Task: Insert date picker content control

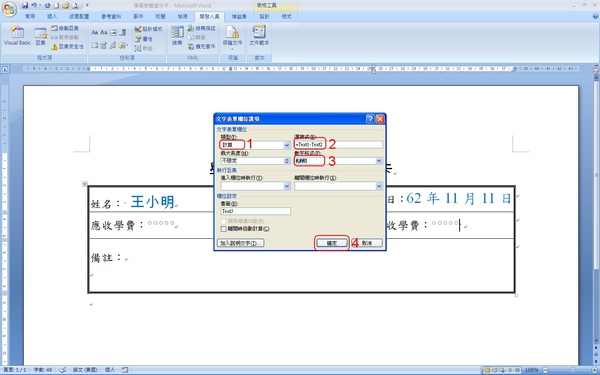Action: coord(103,46)
